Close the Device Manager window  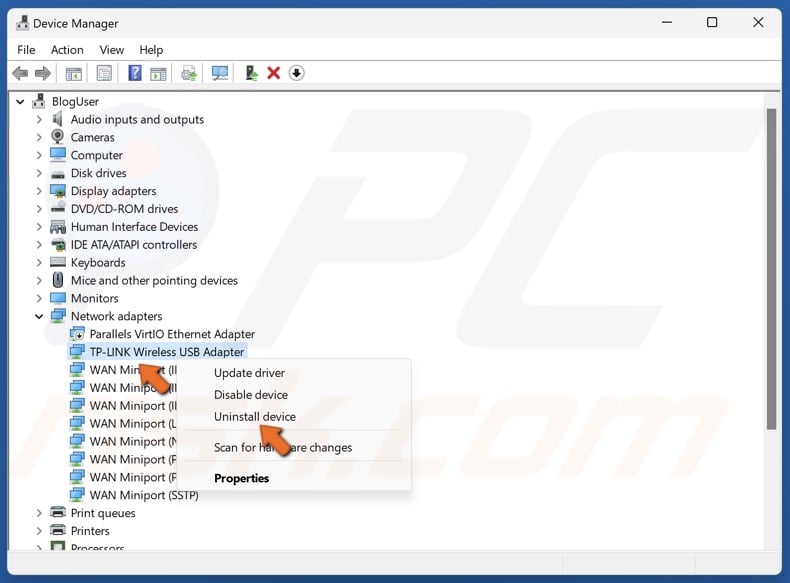(x=758, y=23)
